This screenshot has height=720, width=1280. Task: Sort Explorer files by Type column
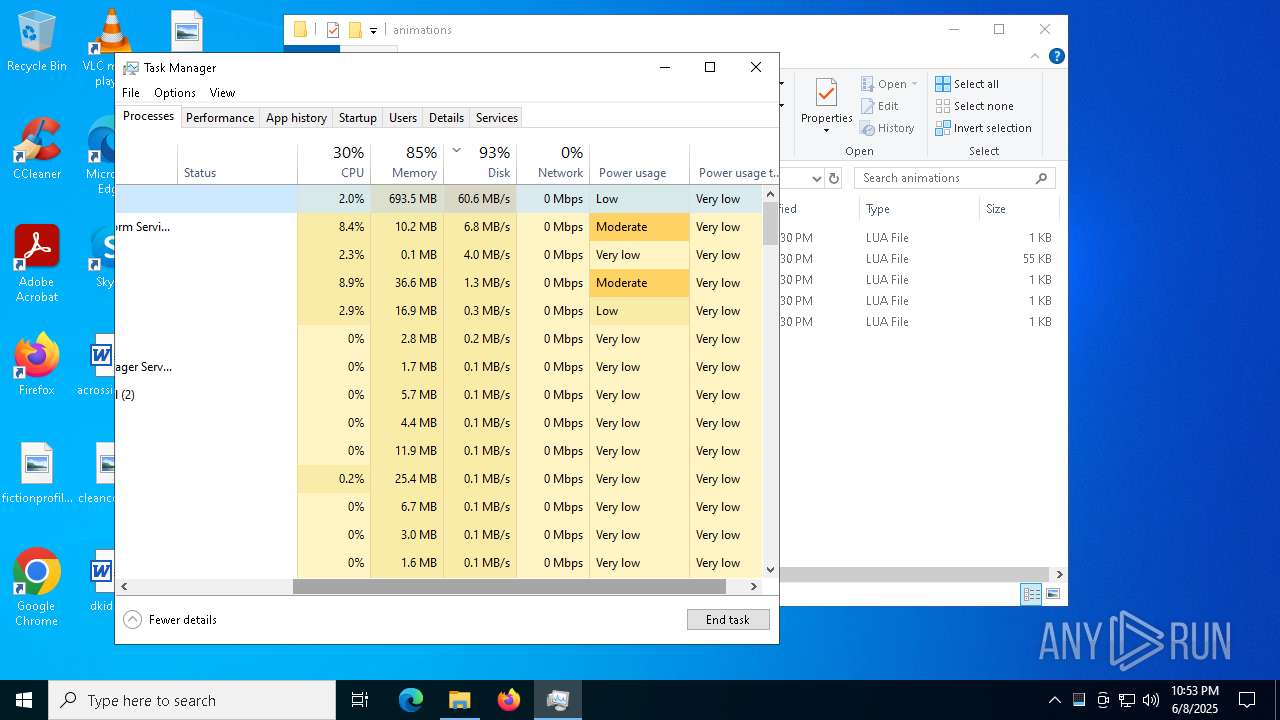[x=919, y=209]
